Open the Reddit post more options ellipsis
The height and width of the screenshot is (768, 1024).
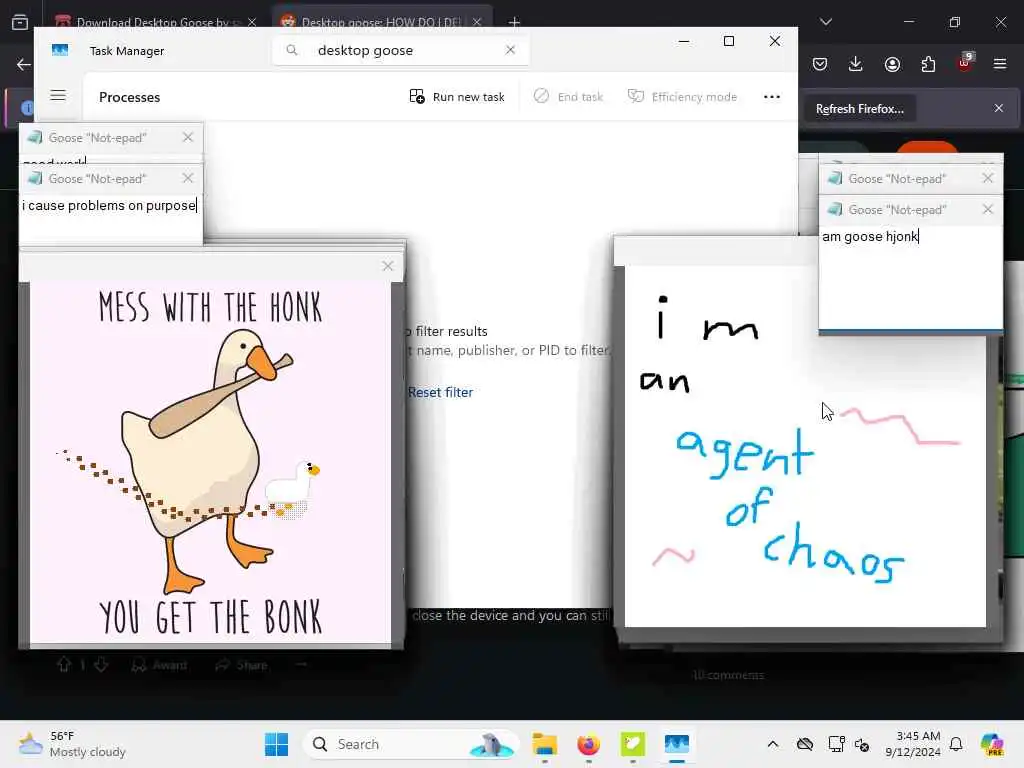(x=300, y=665)
